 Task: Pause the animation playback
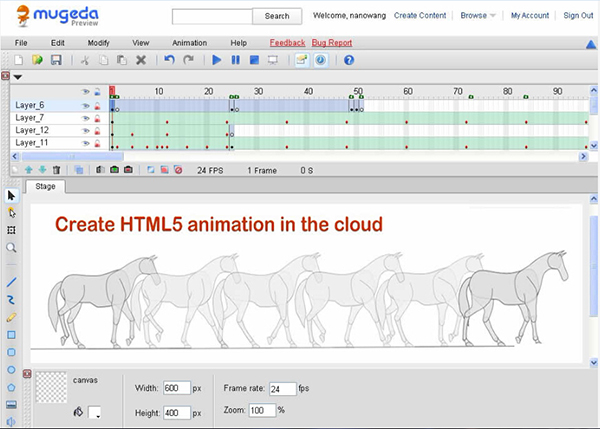(x=236, y=61)
